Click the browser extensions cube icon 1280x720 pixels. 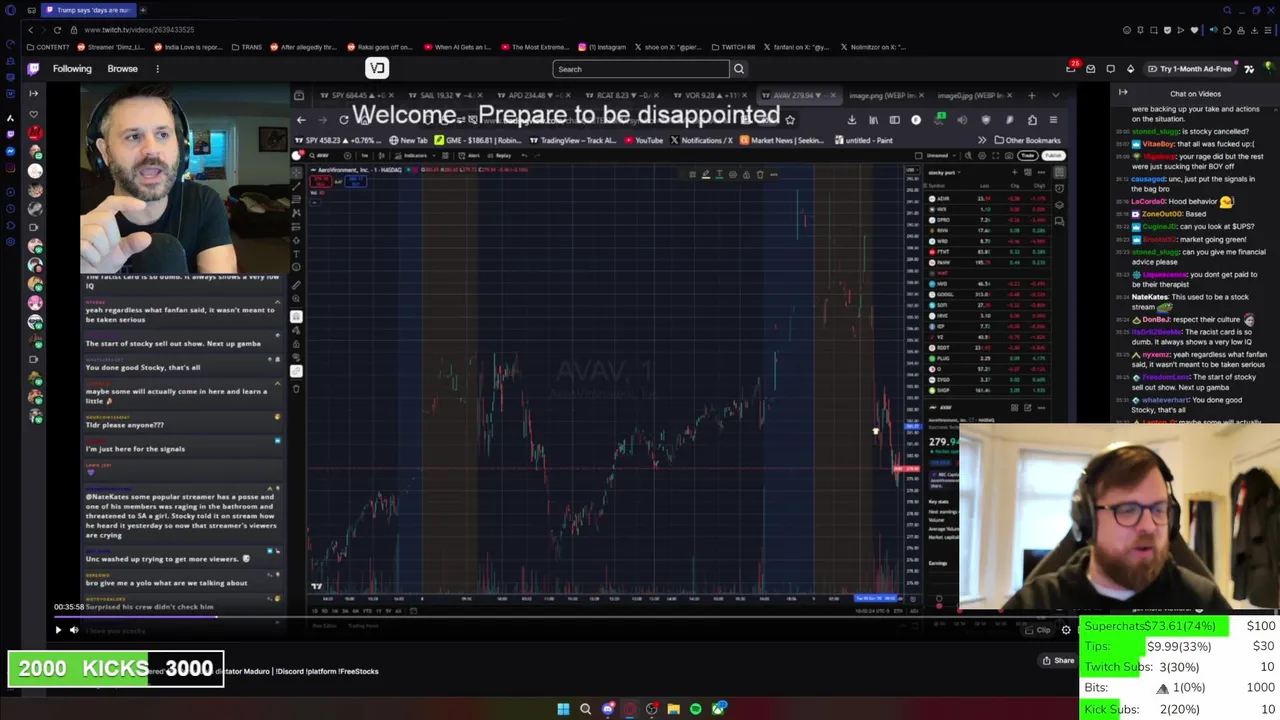(1227, 30)
